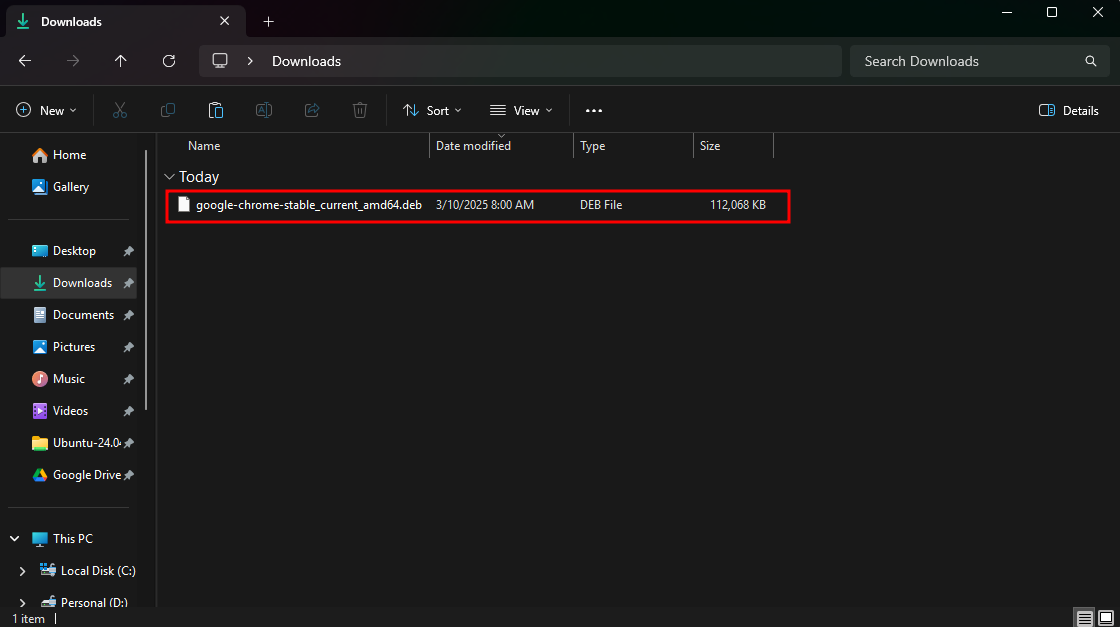This screenshot has width=1120, height=627.
Task: Sort by the Name column header
Action: point(204,146)
